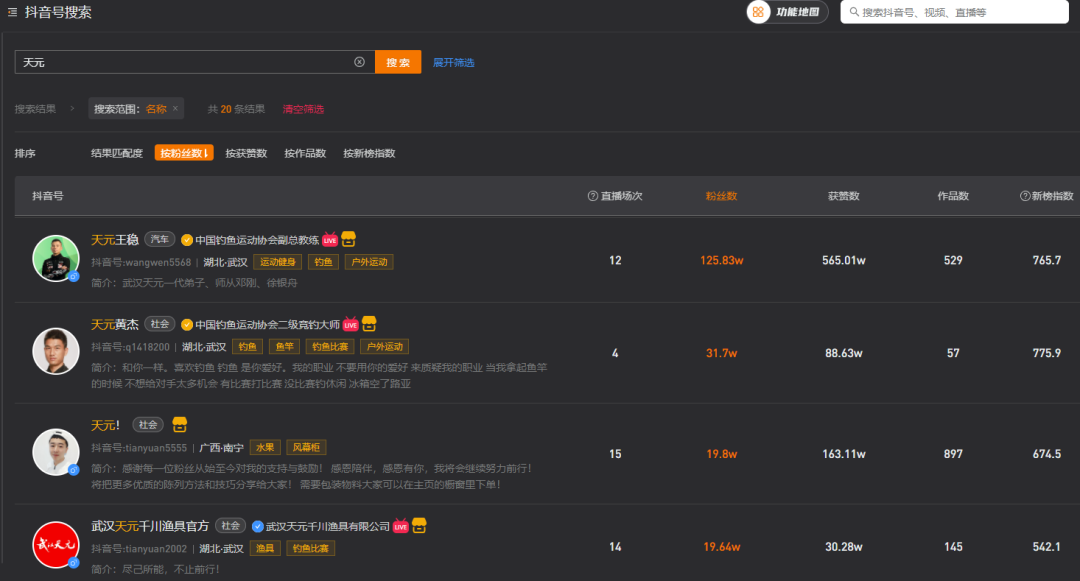
Task: Click the orange 搜索 button
Action: [x=398, y=62]
